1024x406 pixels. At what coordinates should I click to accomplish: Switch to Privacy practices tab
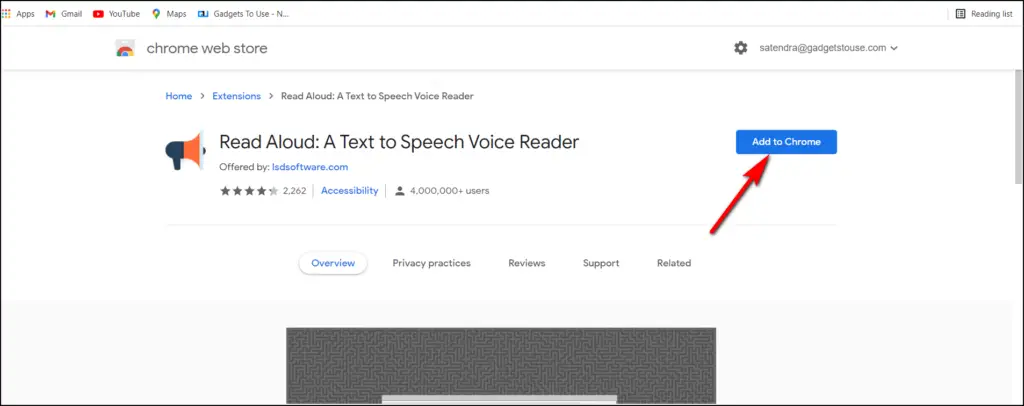coord(432,263)
